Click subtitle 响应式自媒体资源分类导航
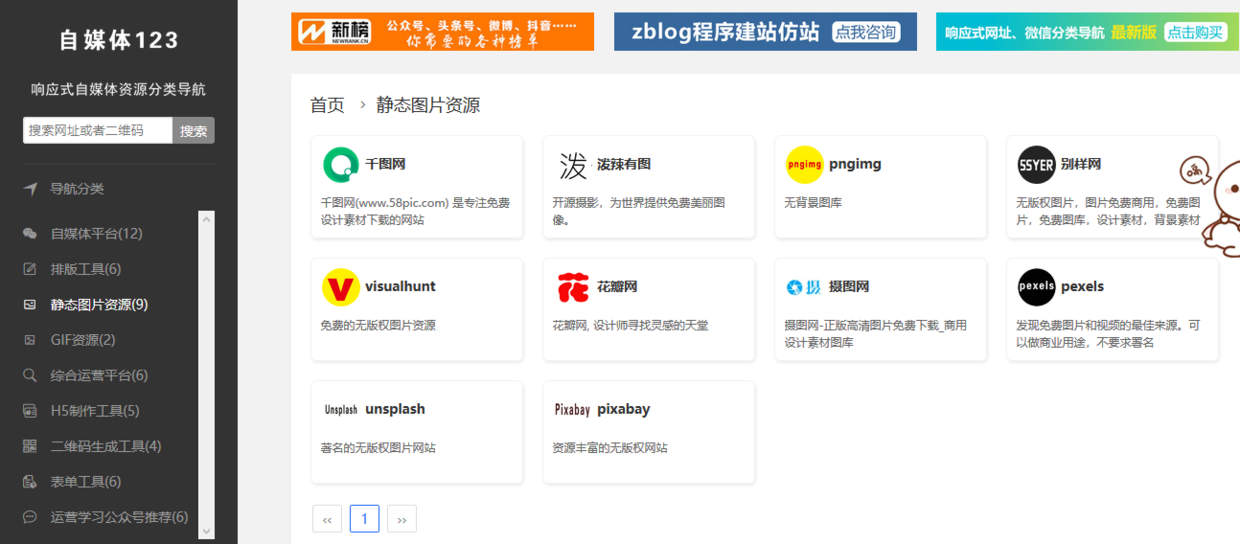This screenshot has width=1240, height=544. click(x=119, y=89)
